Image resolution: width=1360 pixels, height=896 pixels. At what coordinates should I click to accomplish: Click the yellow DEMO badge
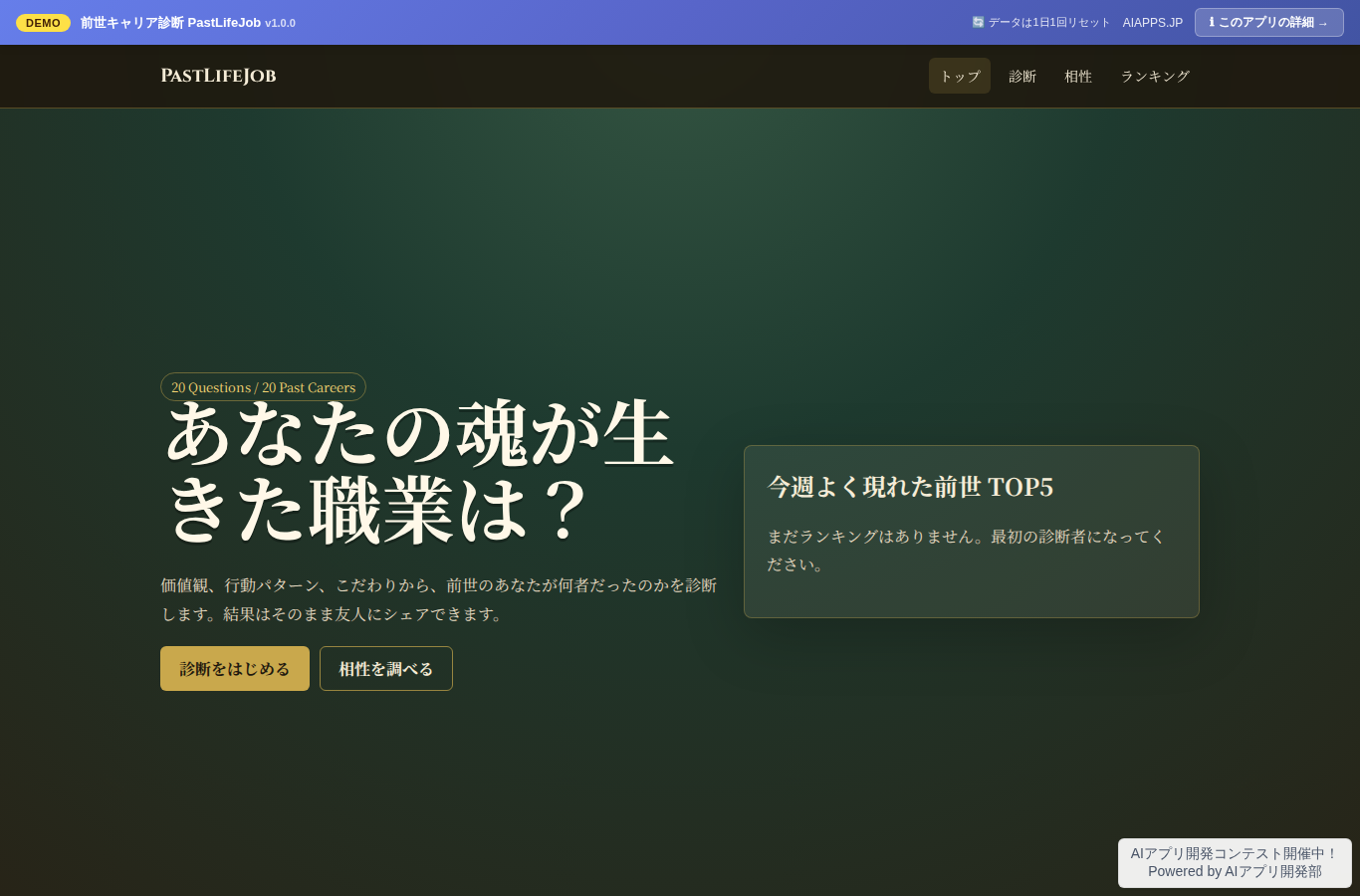43,22
